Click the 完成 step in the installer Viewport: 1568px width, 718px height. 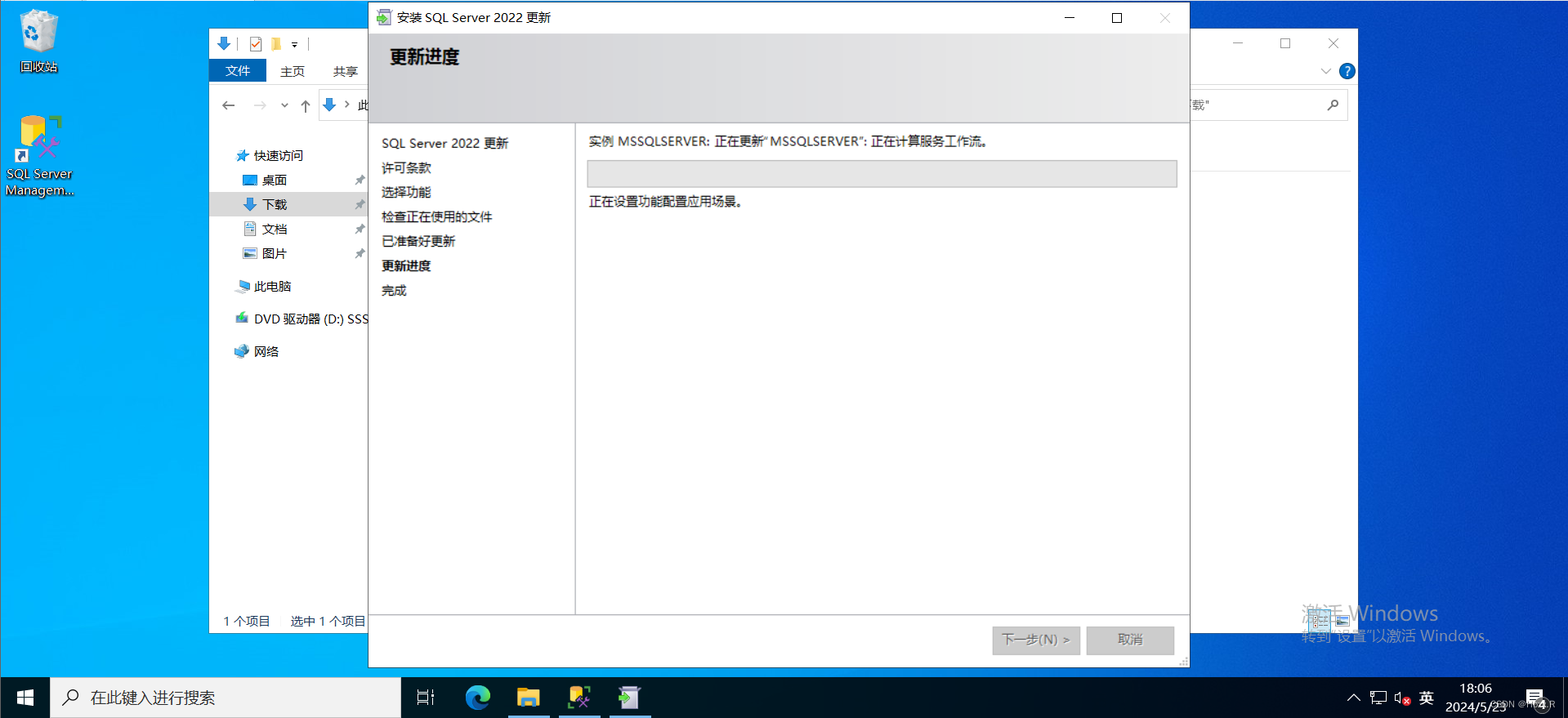tap(394, 290)
